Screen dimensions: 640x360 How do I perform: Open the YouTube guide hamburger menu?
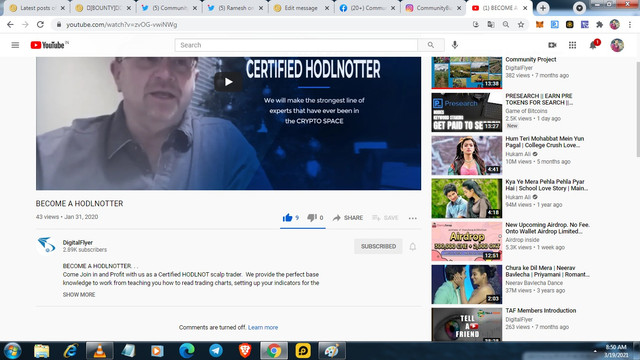(x=15, y=45)
